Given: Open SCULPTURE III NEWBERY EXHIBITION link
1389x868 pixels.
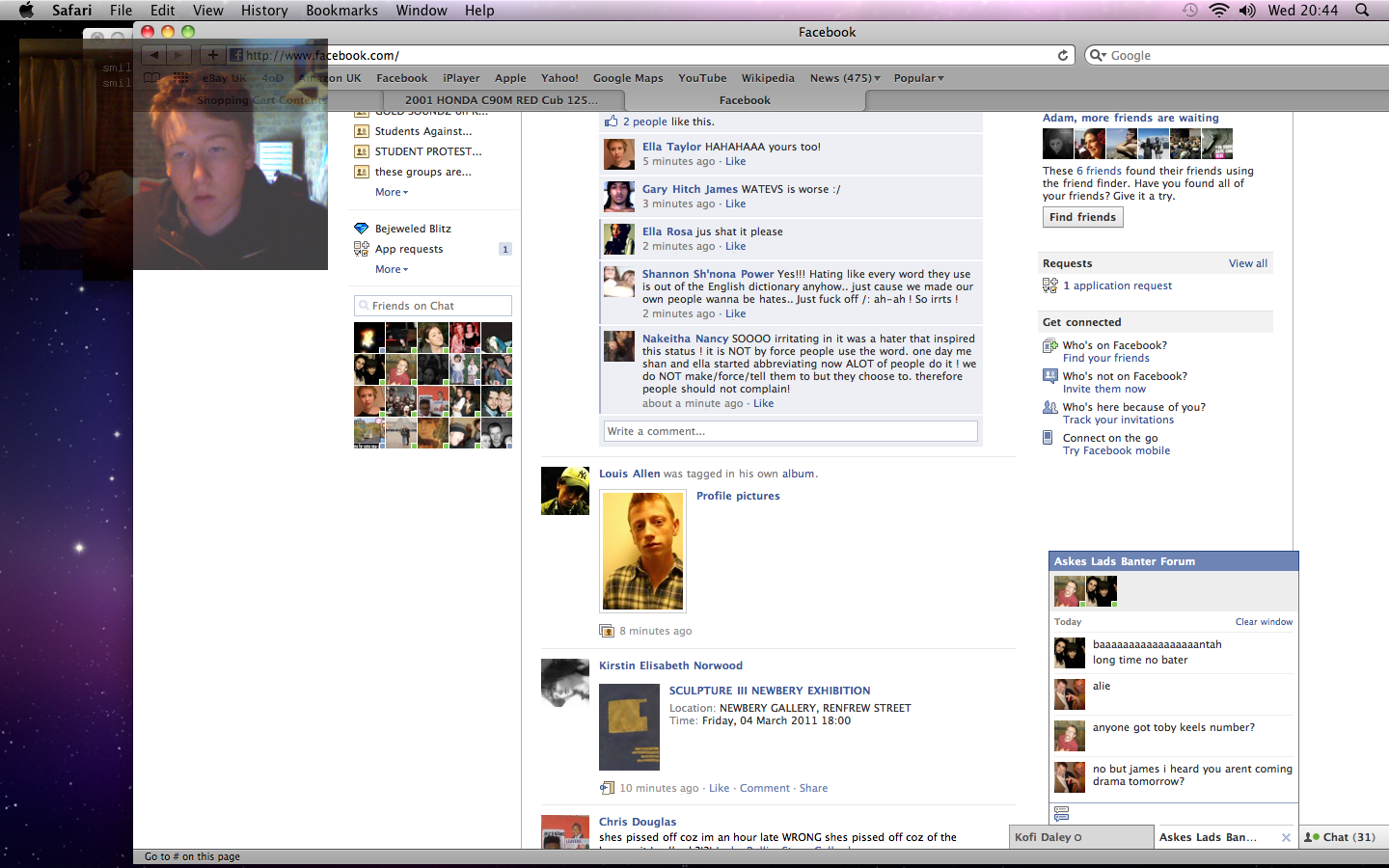Looking at the screenshot, I should [x=770, y=691].
